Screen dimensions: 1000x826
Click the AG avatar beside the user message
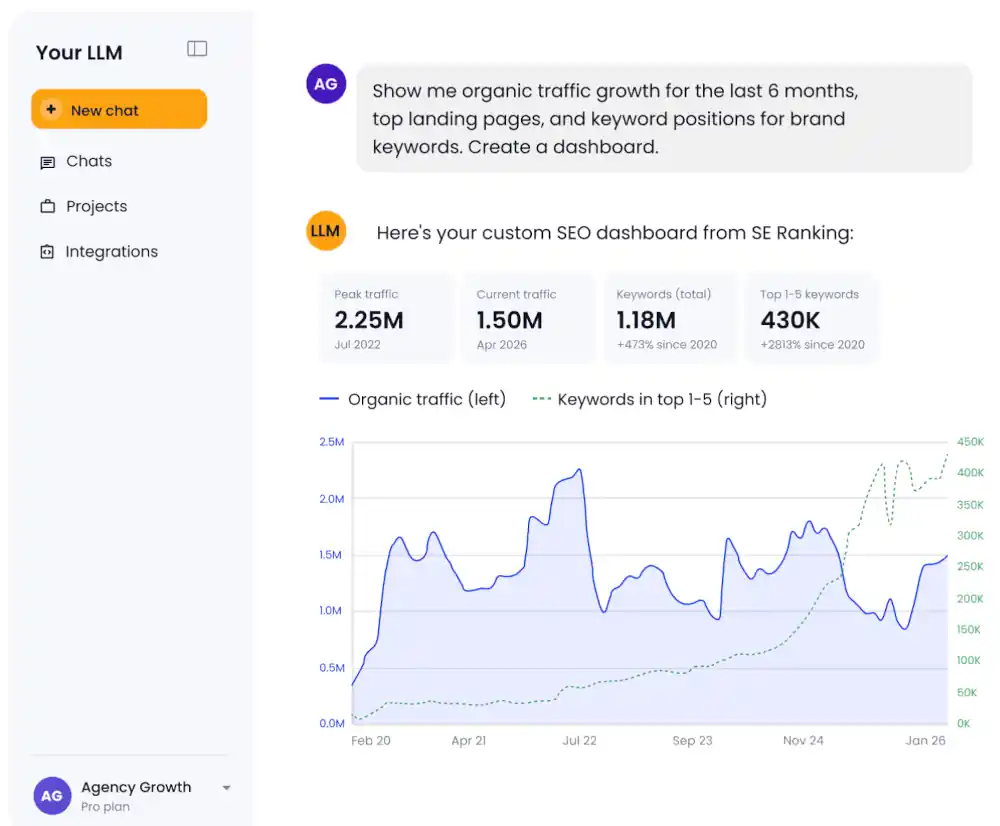point(326,84)
